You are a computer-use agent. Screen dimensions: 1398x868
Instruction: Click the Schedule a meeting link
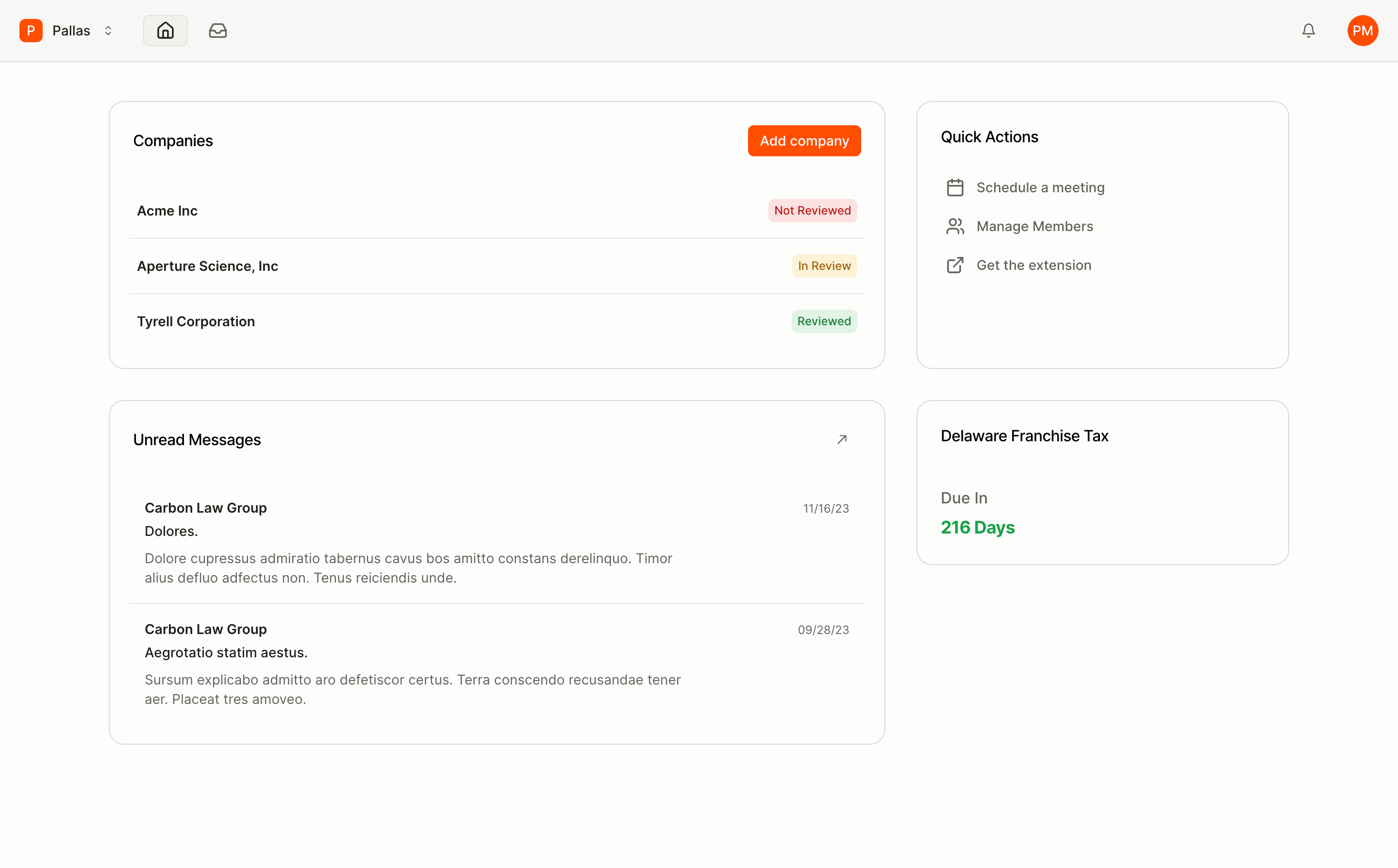[1040, 188]
